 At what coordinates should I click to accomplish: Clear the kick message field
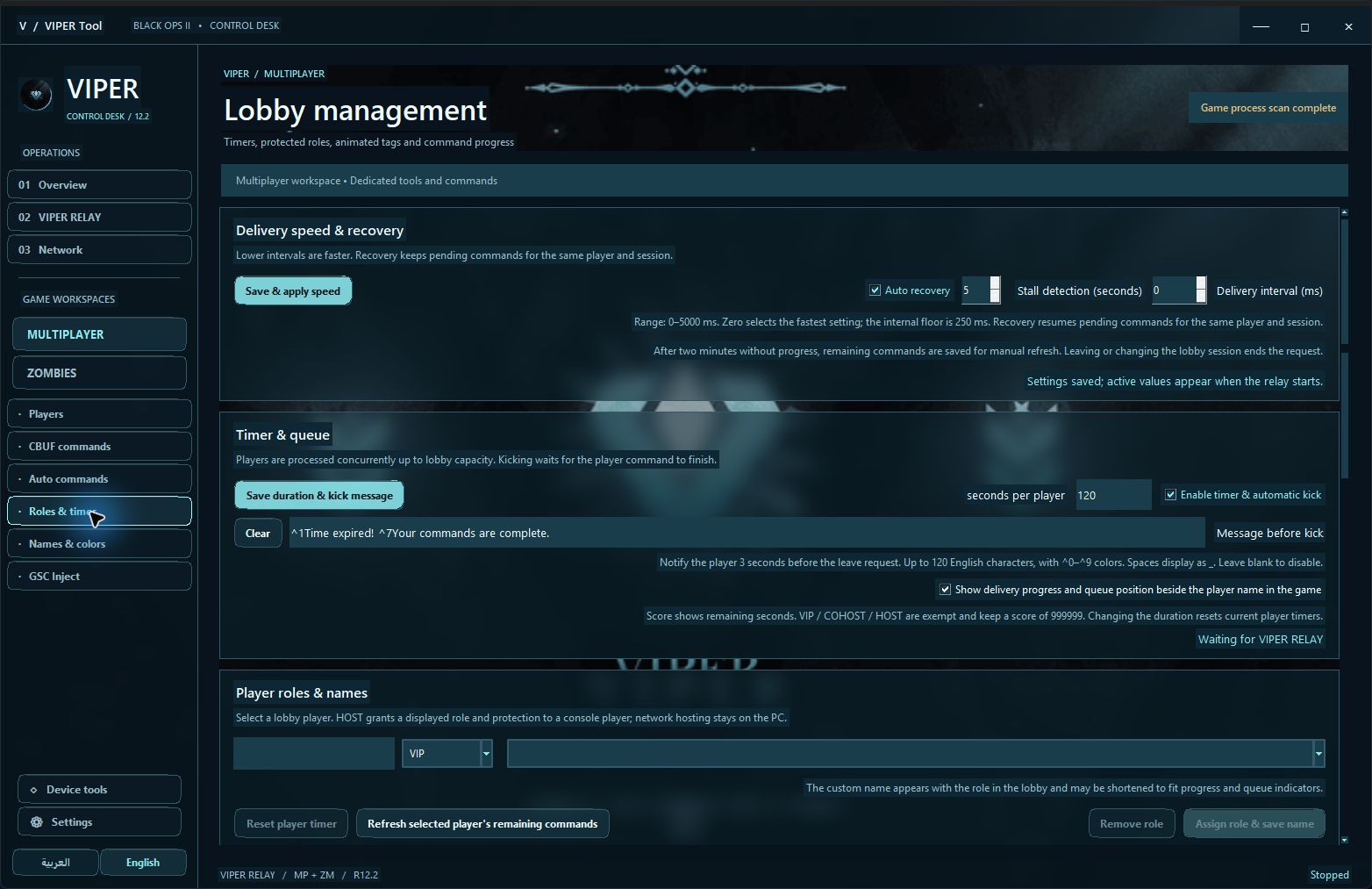coord(258,533)
